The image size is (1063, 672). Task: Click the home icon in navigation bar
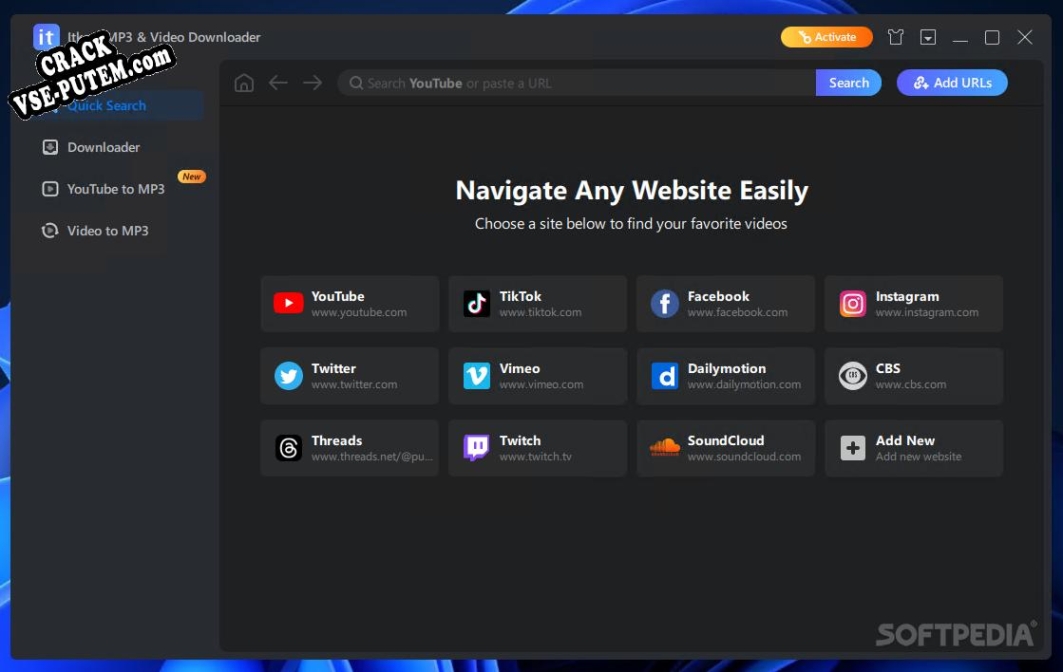(244, 83)
